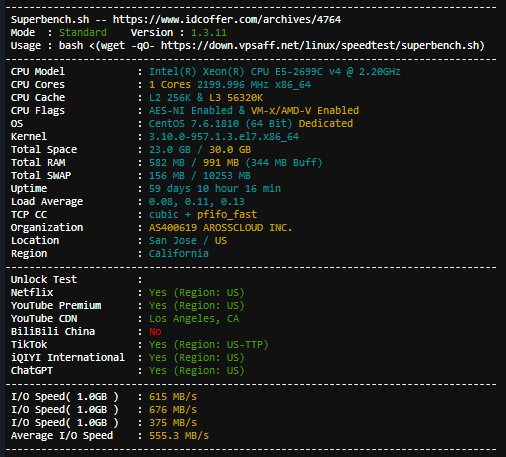Viewport: 506px width, 457px height.
Task: Click the 'Unlock Test' heading
Action: pos(44,280)
